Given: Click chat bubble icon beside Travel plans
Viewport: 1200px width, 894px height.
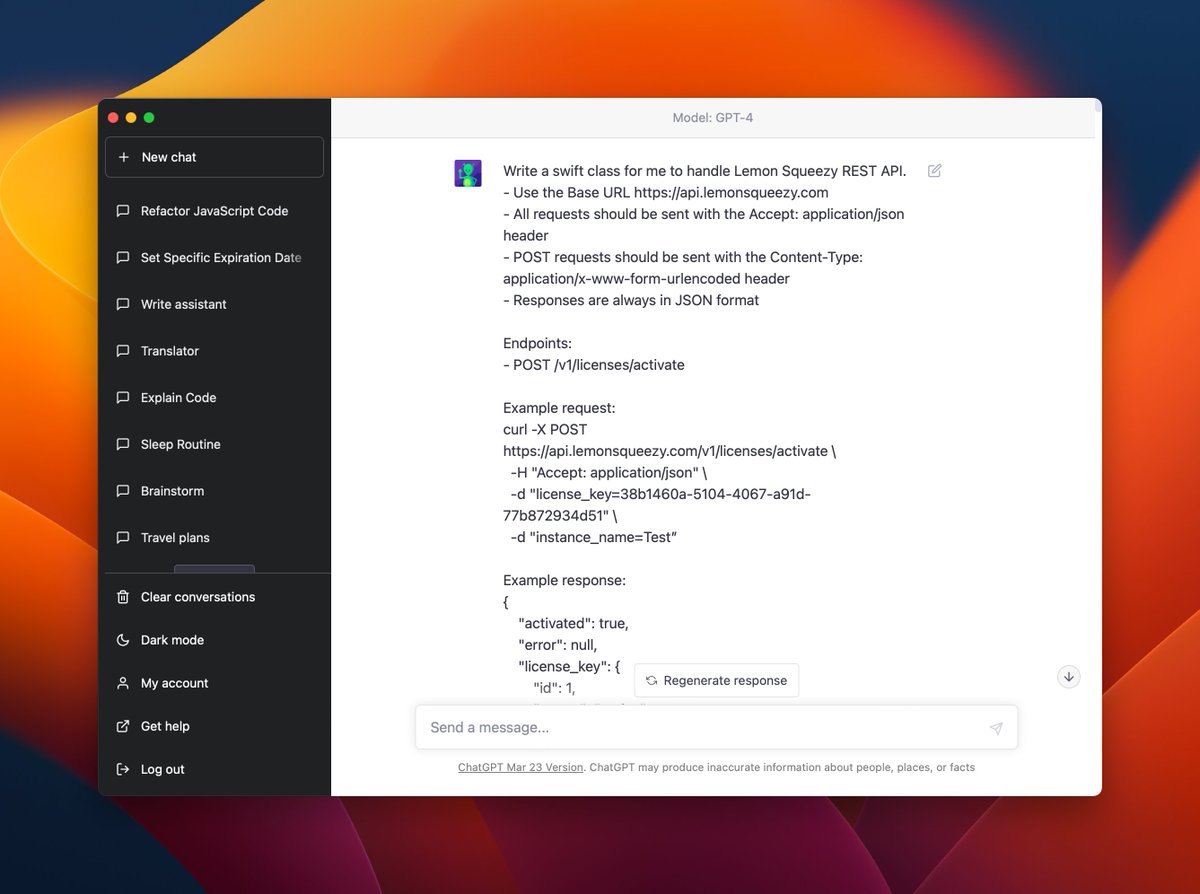Looking at the screenshot, I should [123, 537].
